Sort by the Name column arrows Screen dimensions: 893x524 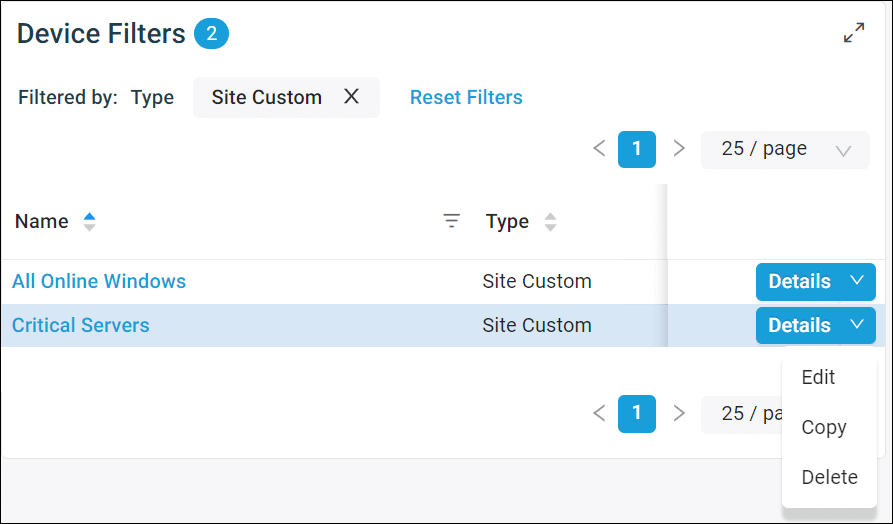[89, 222]
